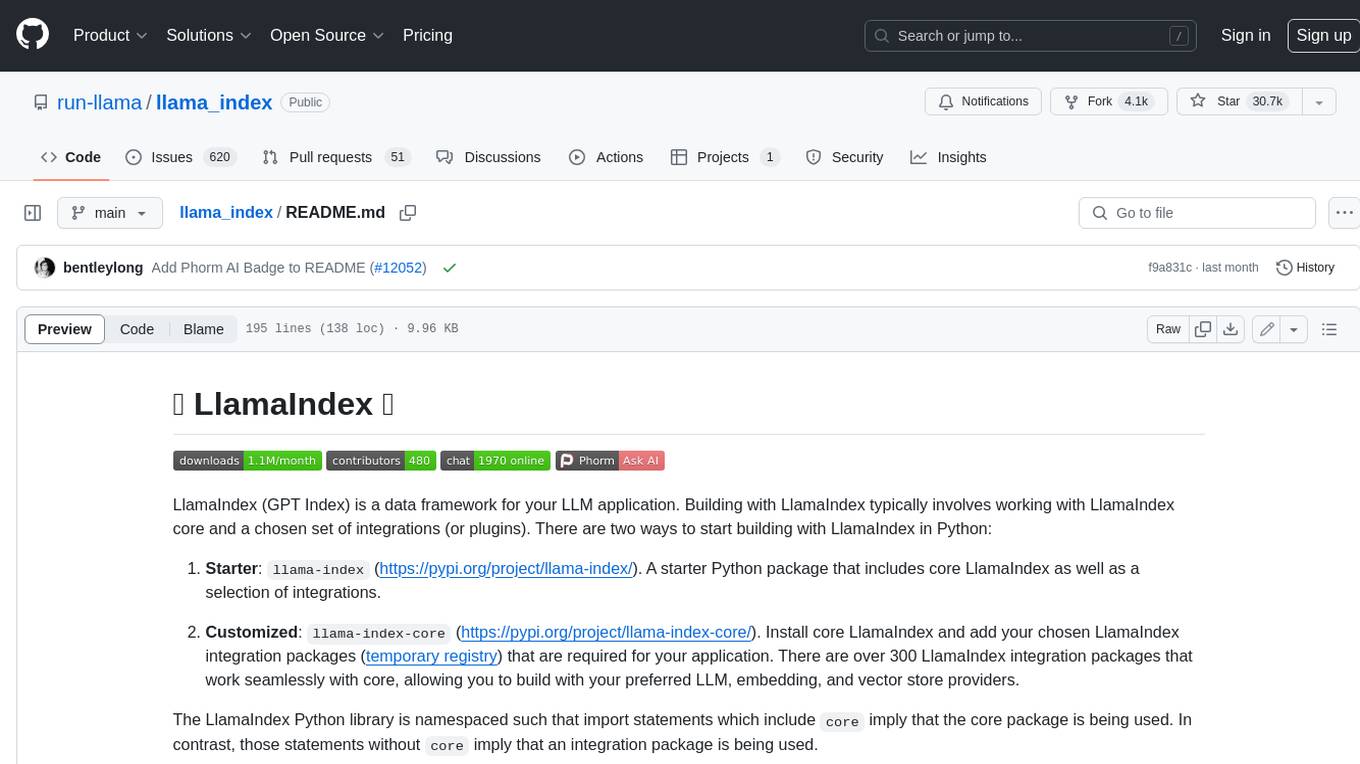1360x764 pixels.
Task: Click the 195 lines (138 loc) text
Action: tap(315, 329)
